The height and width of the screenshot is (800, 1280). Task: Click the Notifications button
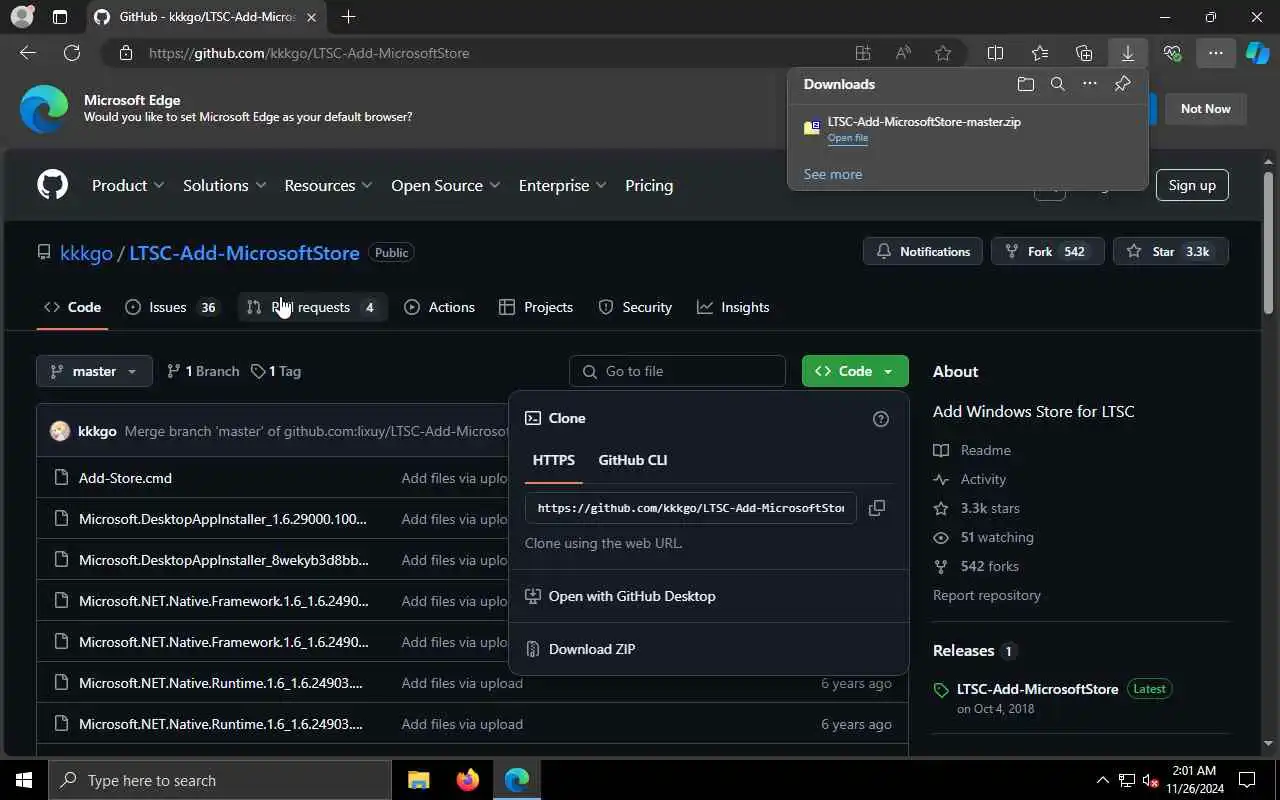923,252
